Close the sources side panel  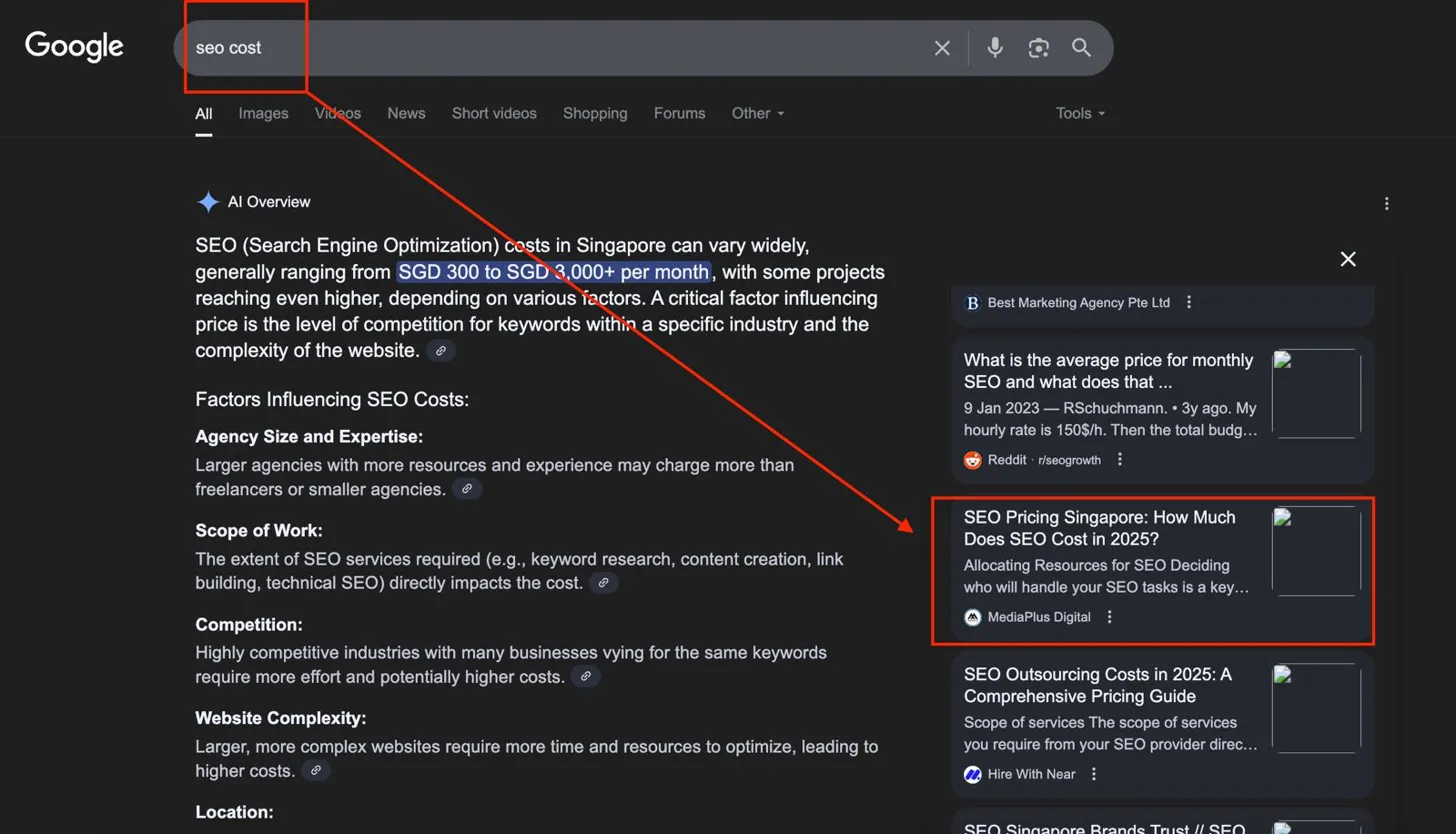coord(1348,259)
